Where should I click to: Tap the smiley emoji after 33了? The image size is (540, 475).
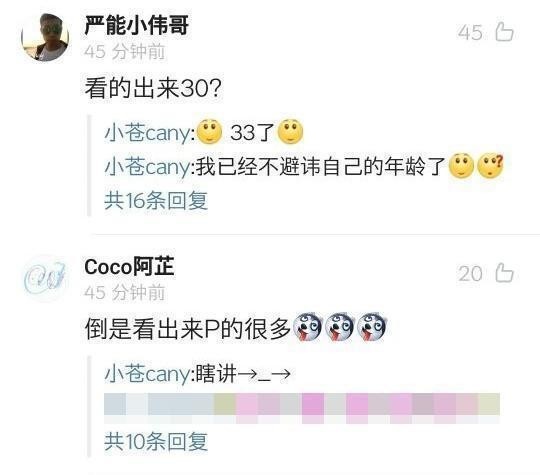click(x=290, y=132)
